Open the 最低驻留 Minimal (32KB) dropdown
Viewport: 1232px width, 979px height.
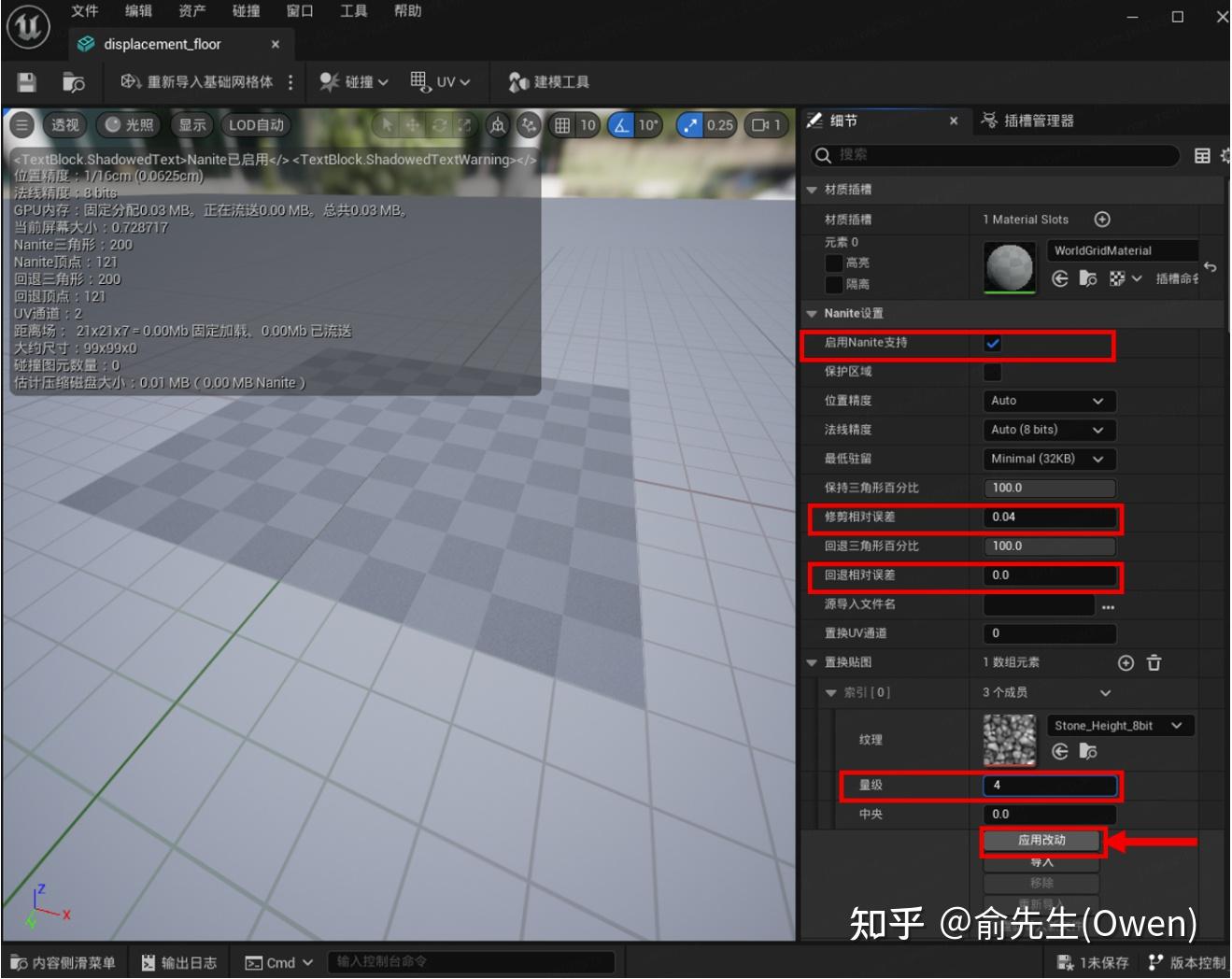pyautogui.click(x=1048, y=459)
